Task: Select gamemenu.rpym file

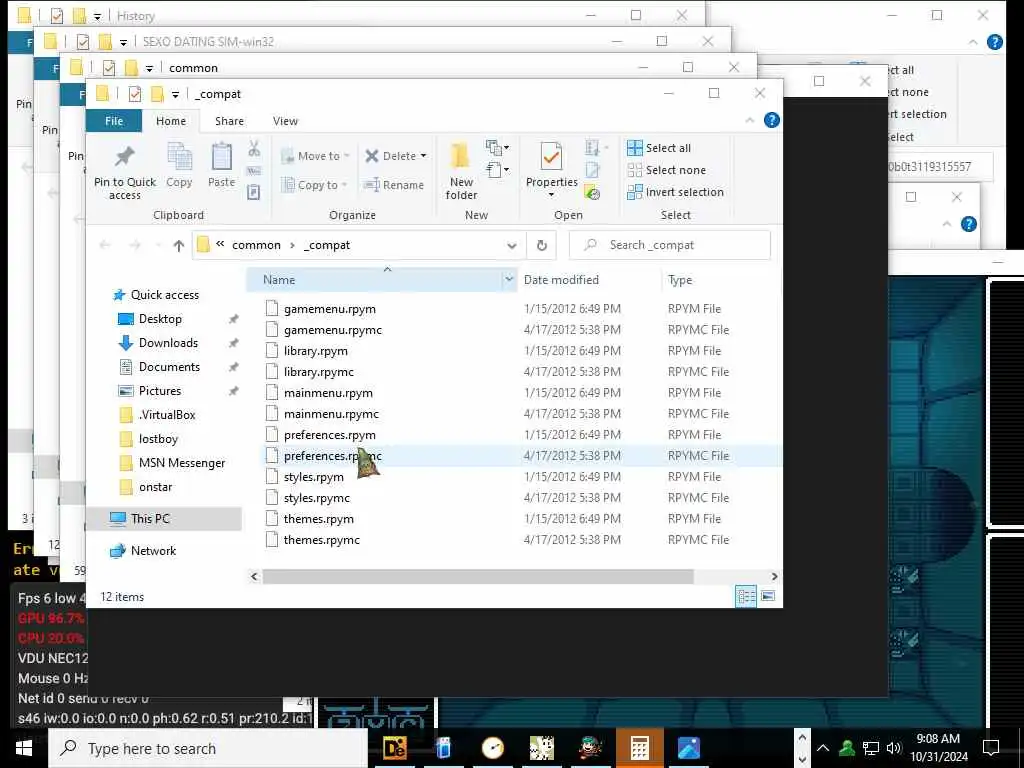Action: [x=329, y=309]
